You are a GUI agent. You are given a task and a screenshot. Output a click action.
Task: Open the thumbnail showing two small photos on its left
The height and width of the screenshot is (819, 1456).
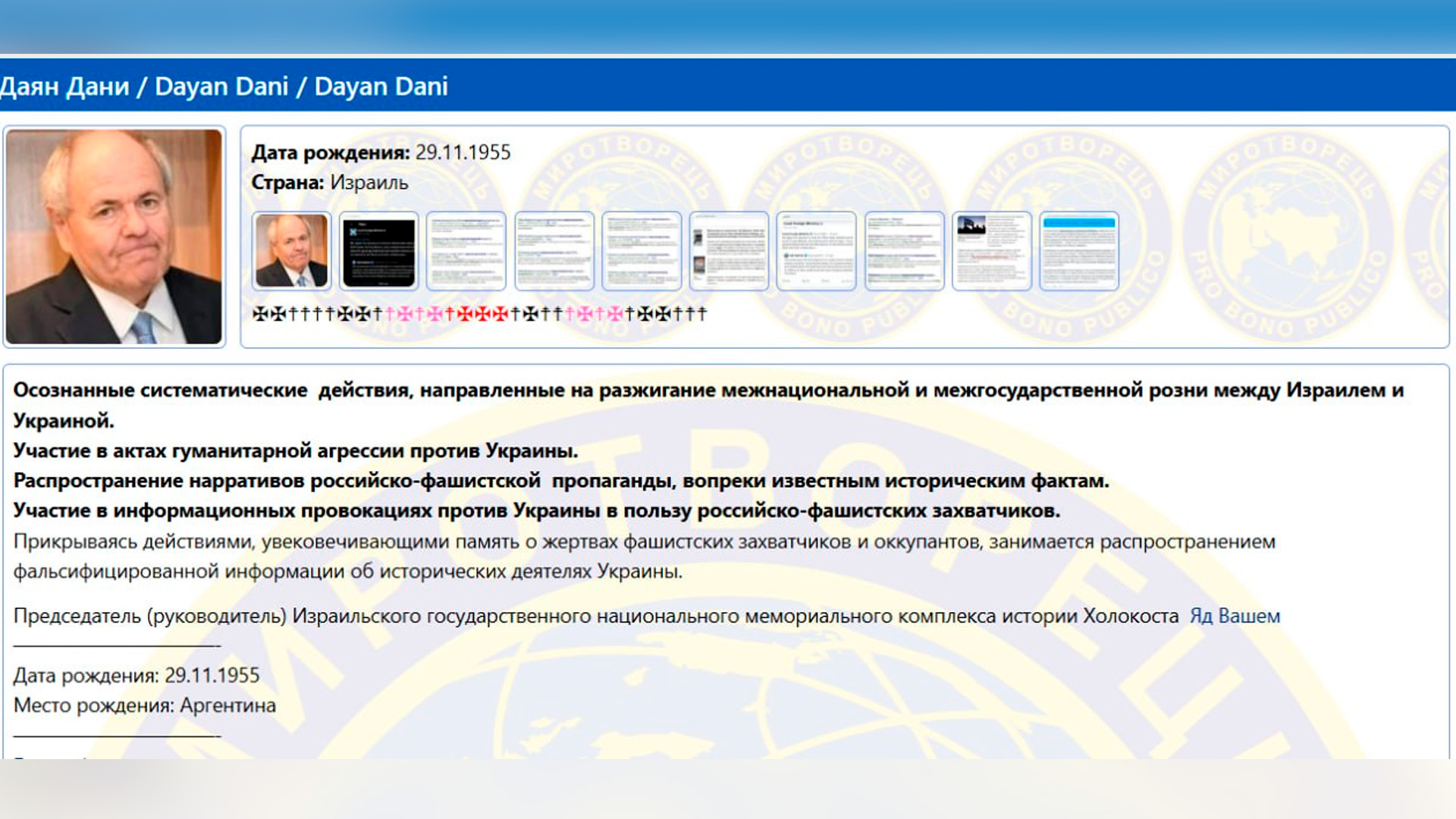pos(729,251)
